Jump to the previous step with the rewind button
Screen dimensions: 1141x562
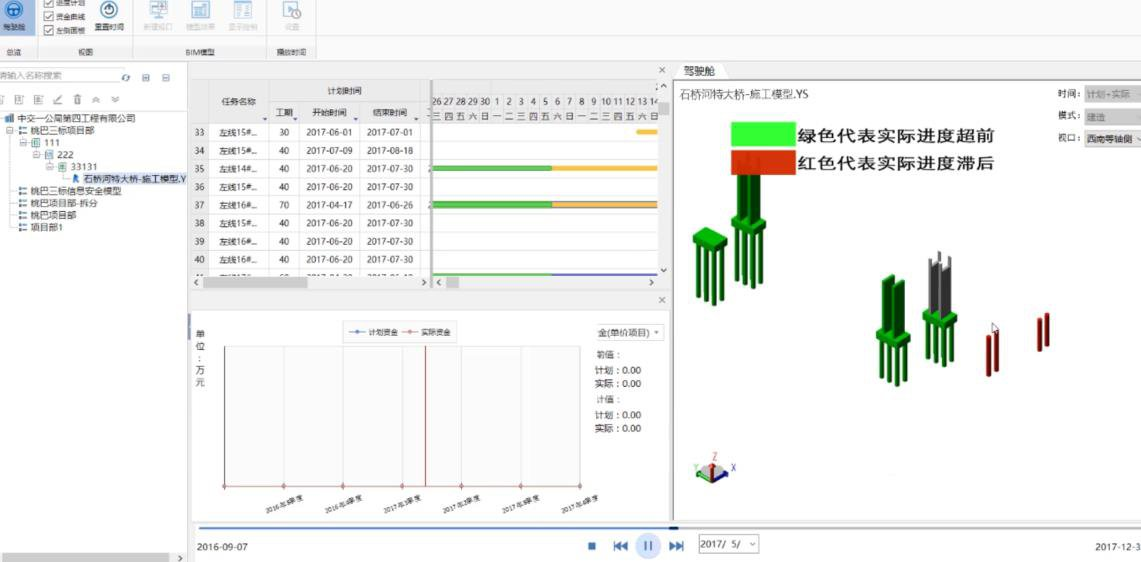[x=620, y=545]
